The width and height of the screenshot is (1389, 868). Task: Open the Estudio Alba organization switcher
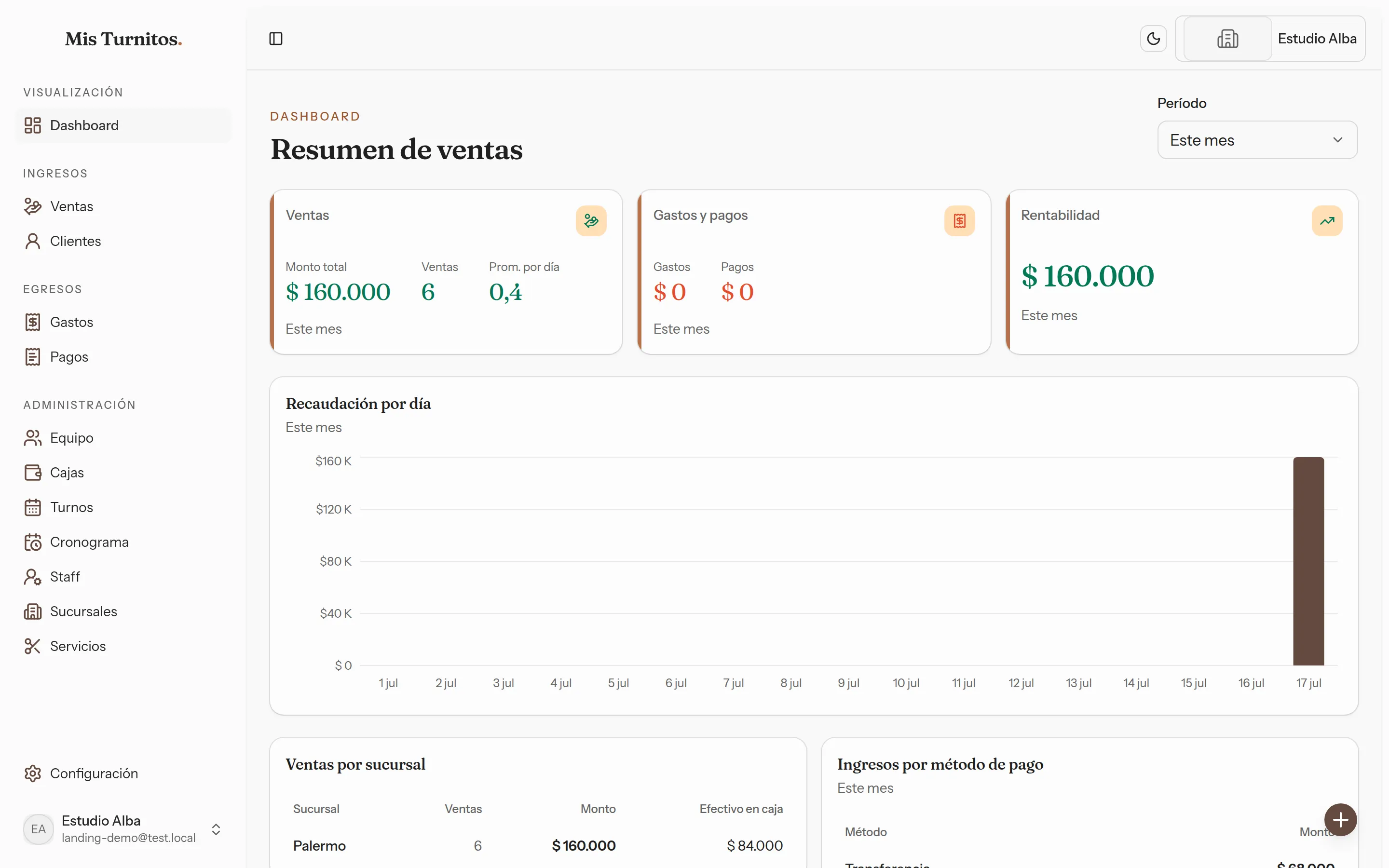[x=1270, y=39]
